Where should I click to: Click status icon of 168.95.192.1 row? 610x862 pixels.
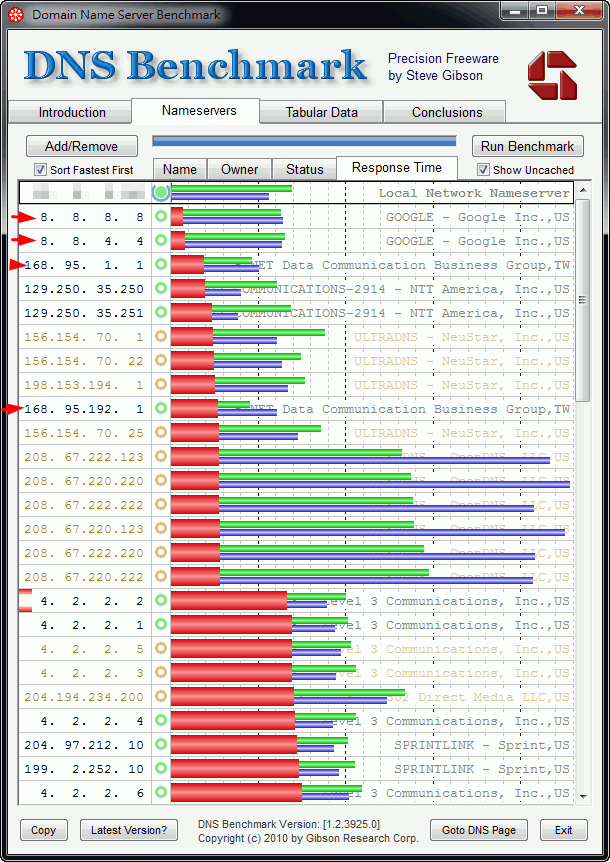160,408
